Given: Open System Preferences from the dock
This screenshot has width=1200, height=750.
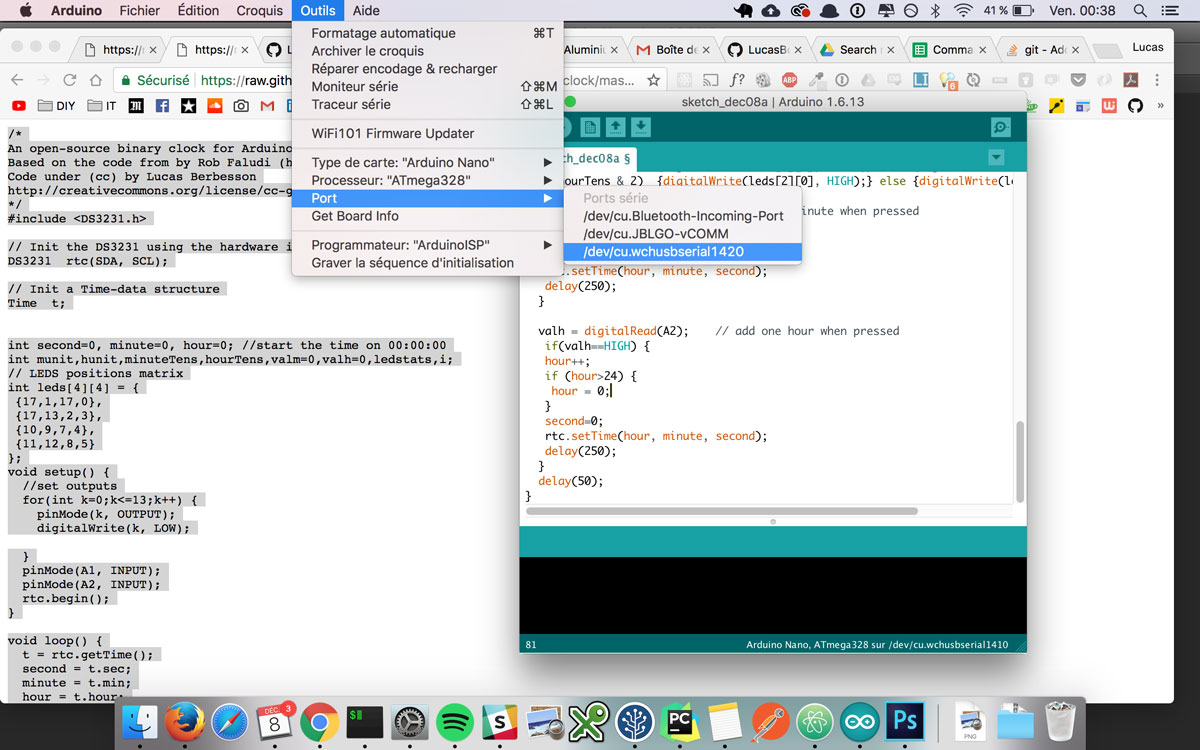Looking at the screenshot, I should tap(409, 721).
